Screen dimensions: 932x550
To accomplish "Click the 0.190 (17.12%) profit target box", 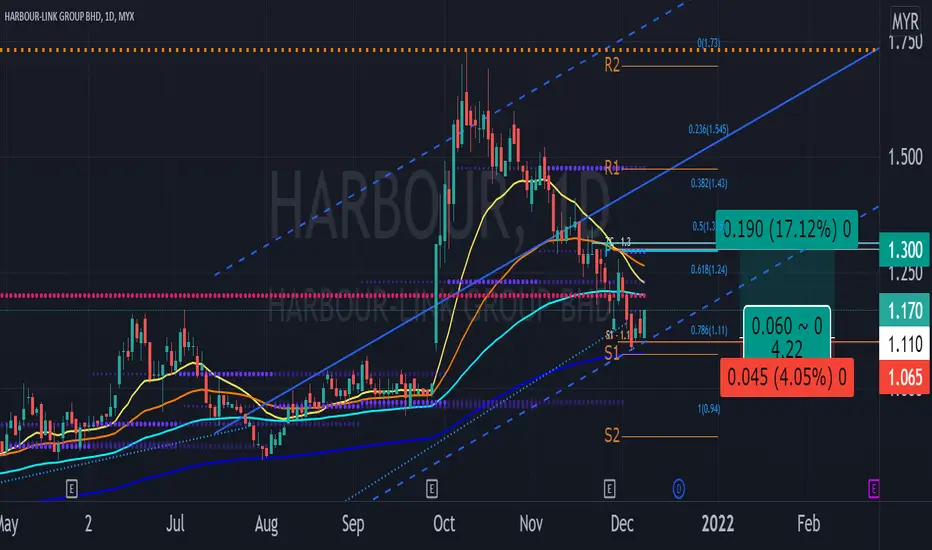I will 786,229.
